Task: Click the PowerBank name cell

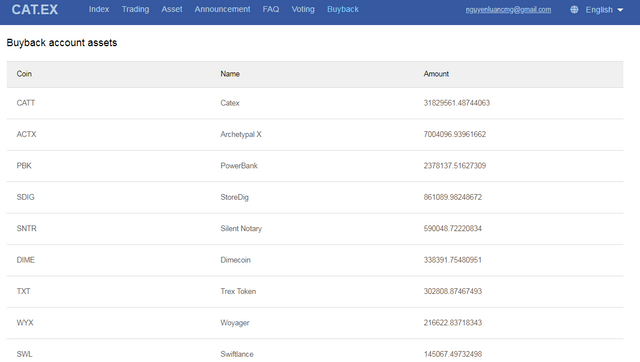Action: click(x=239, y=166)
